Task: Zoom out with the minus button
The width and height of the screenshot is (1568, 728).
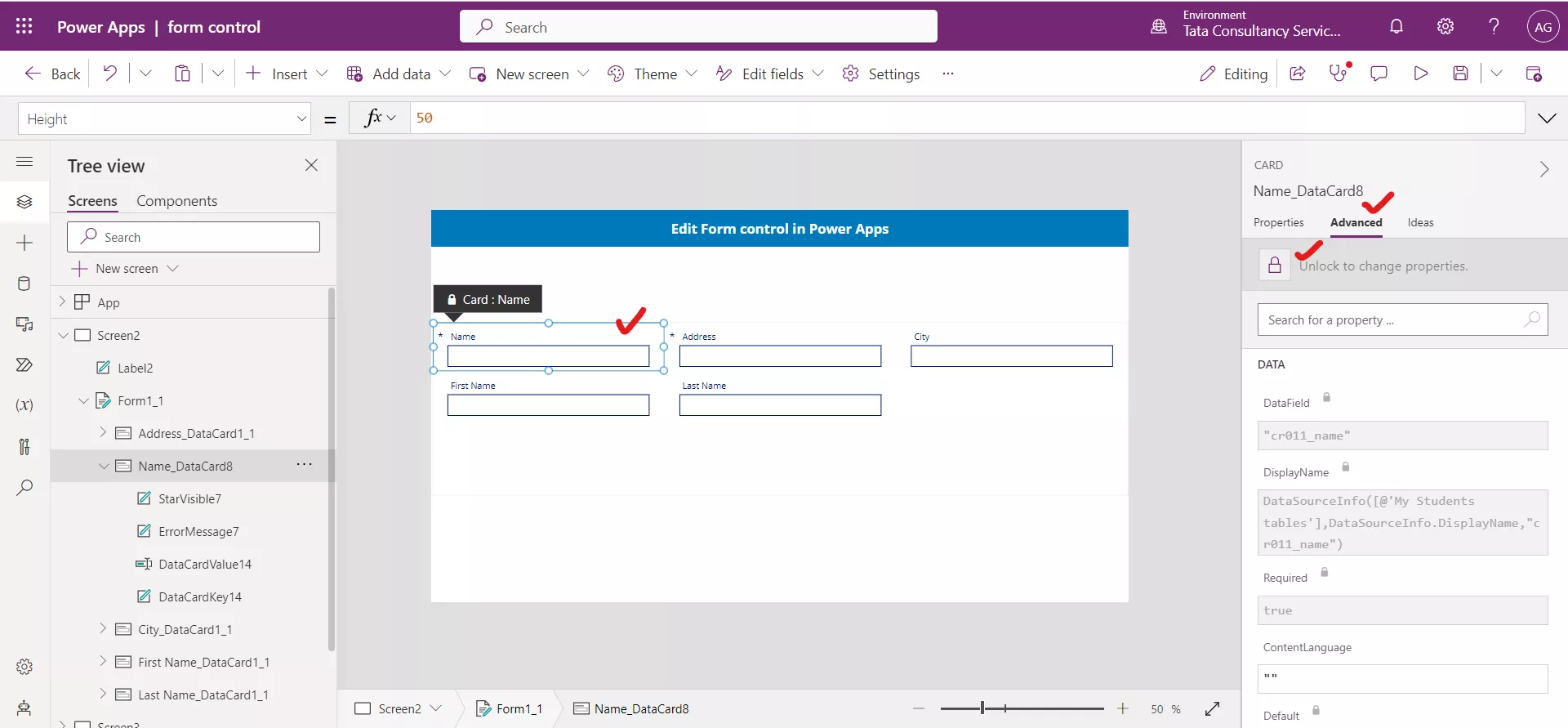Action: pyautogui.click(x=919, y=708)
